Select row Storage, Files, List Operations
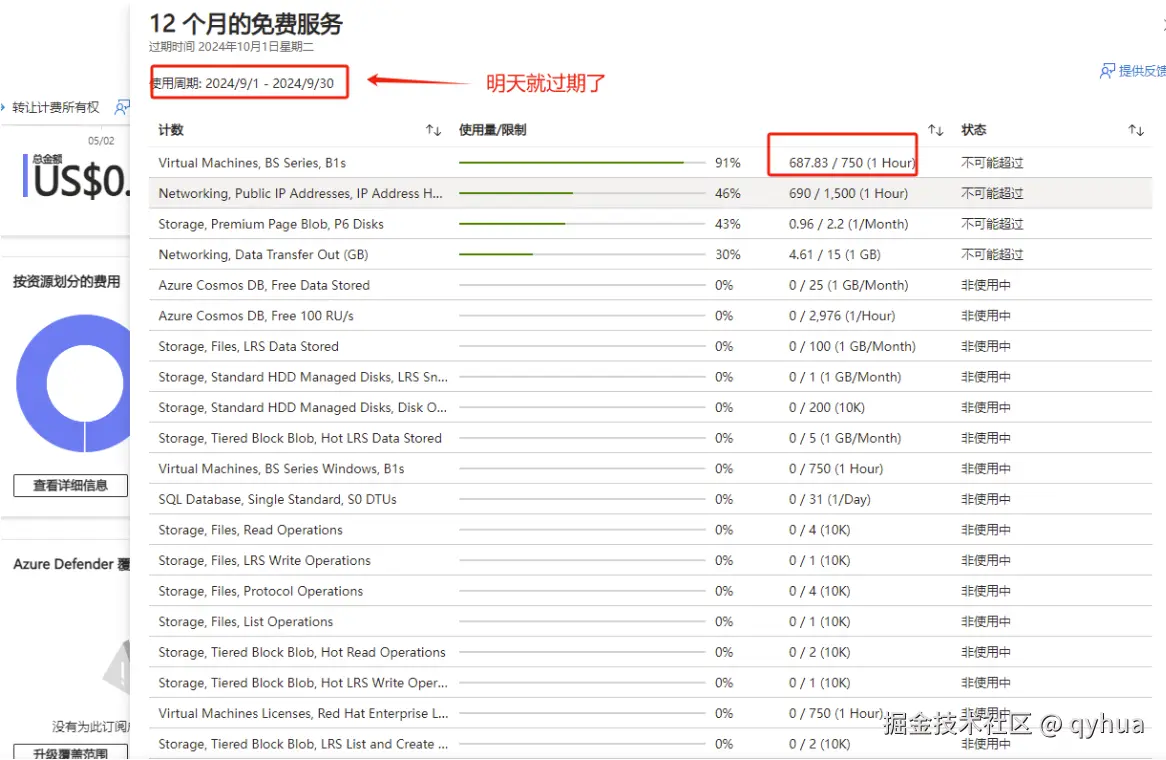1166x760 pixels. 650,621
